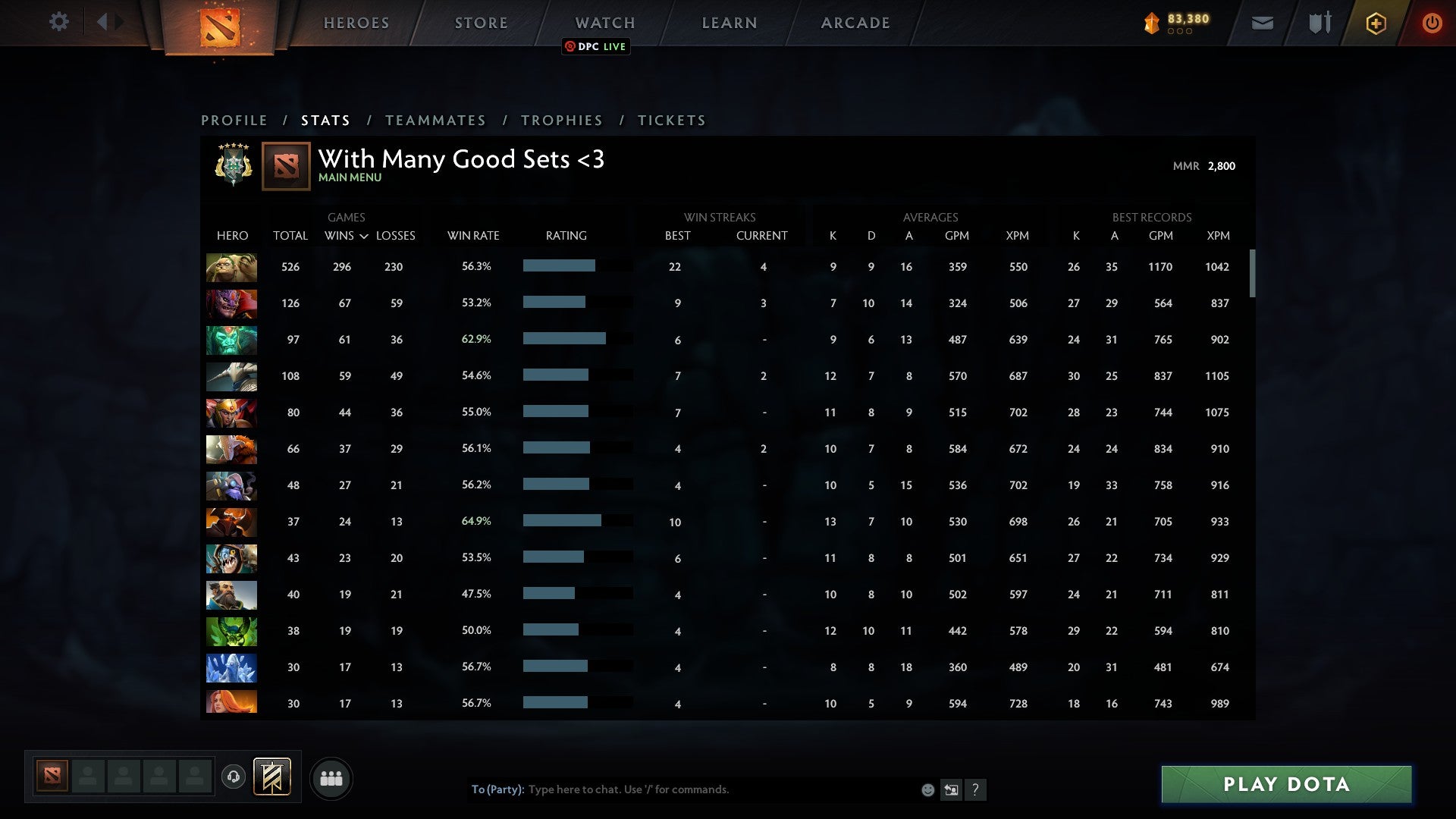Click the power button to quit
The width and height of the screenshot is (1456, 819).
pyautogui.click(x=1432, y=23)
